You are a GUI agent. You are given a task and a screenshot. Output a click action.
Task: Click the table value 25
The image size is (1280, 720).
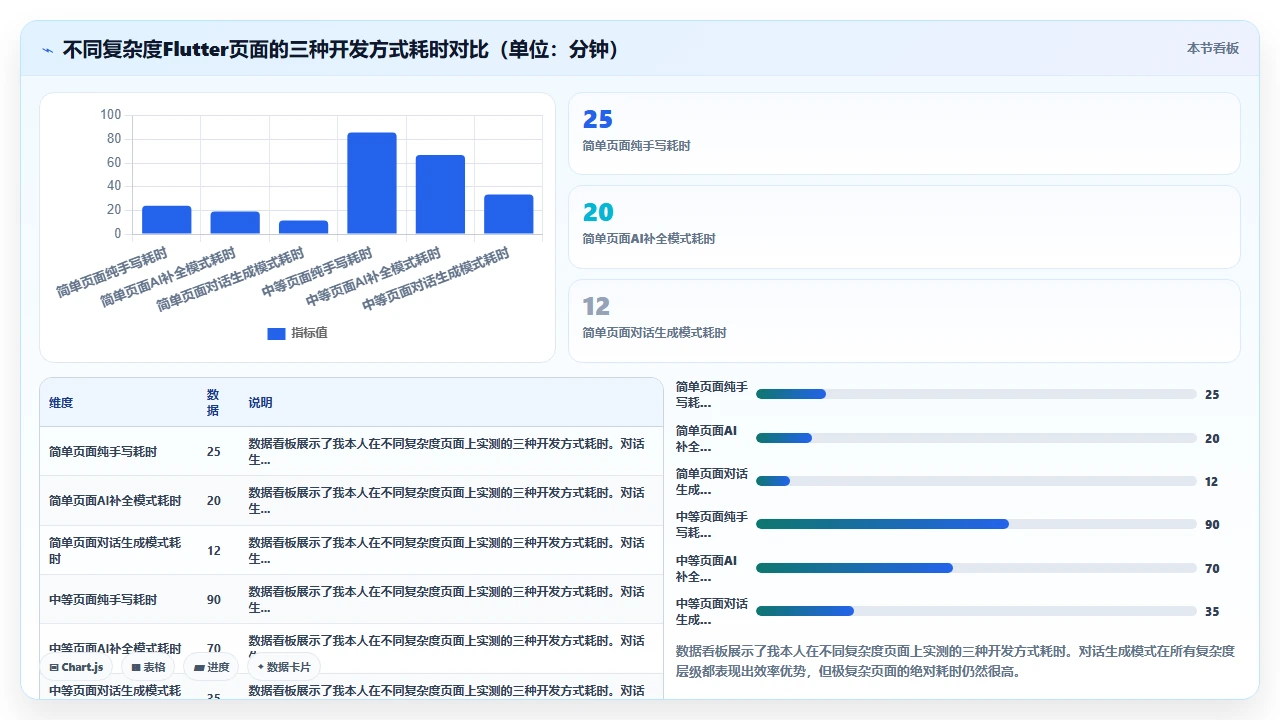(x=214, y=452)
